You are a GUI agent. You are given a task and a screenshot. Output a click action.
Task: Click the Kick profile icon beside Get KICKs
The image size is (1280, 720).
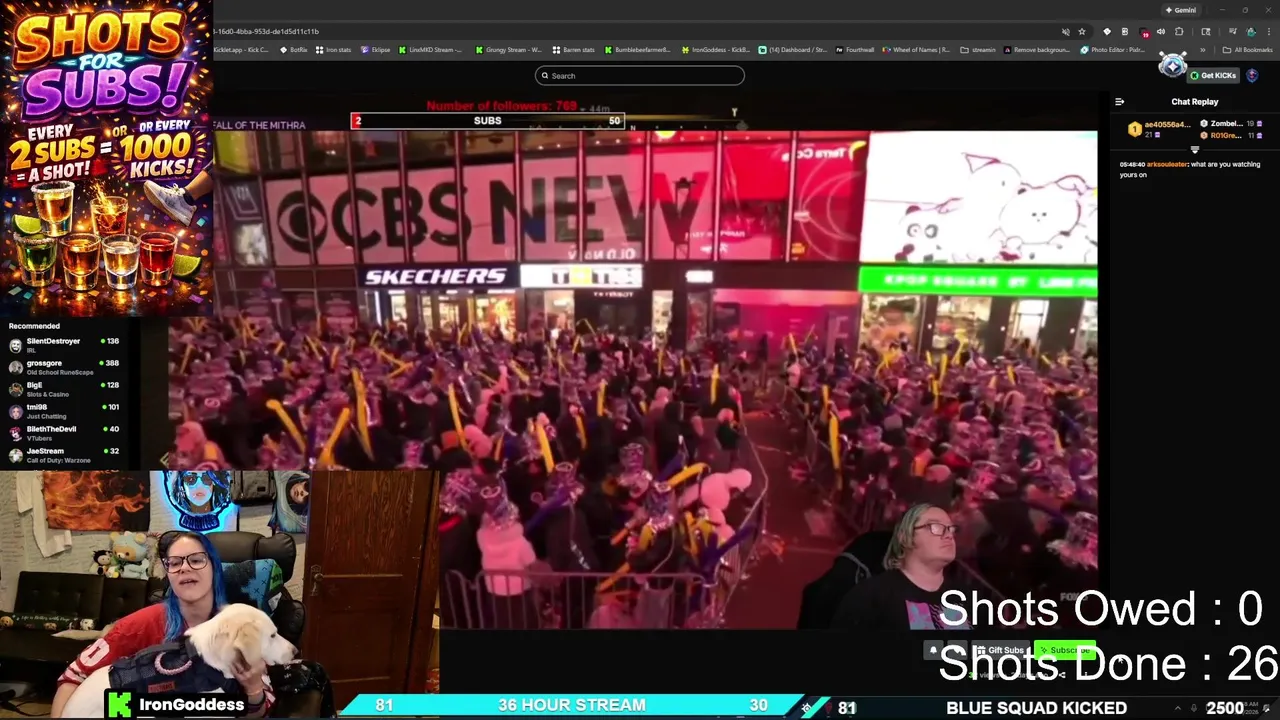click(x=1252, y=75)
